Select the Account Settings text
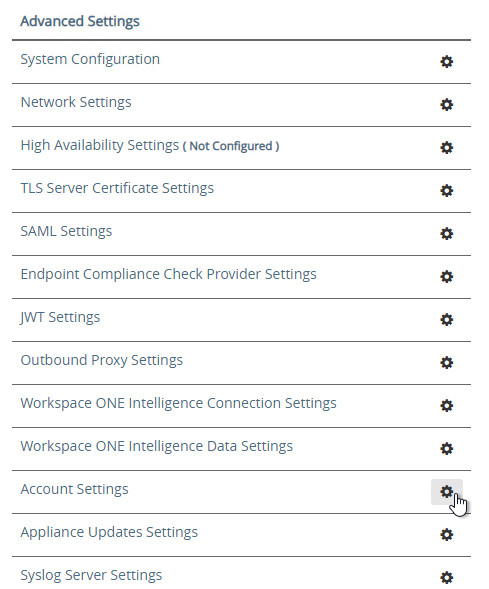The width and height of the screenshot is (489, 589). 74,489
